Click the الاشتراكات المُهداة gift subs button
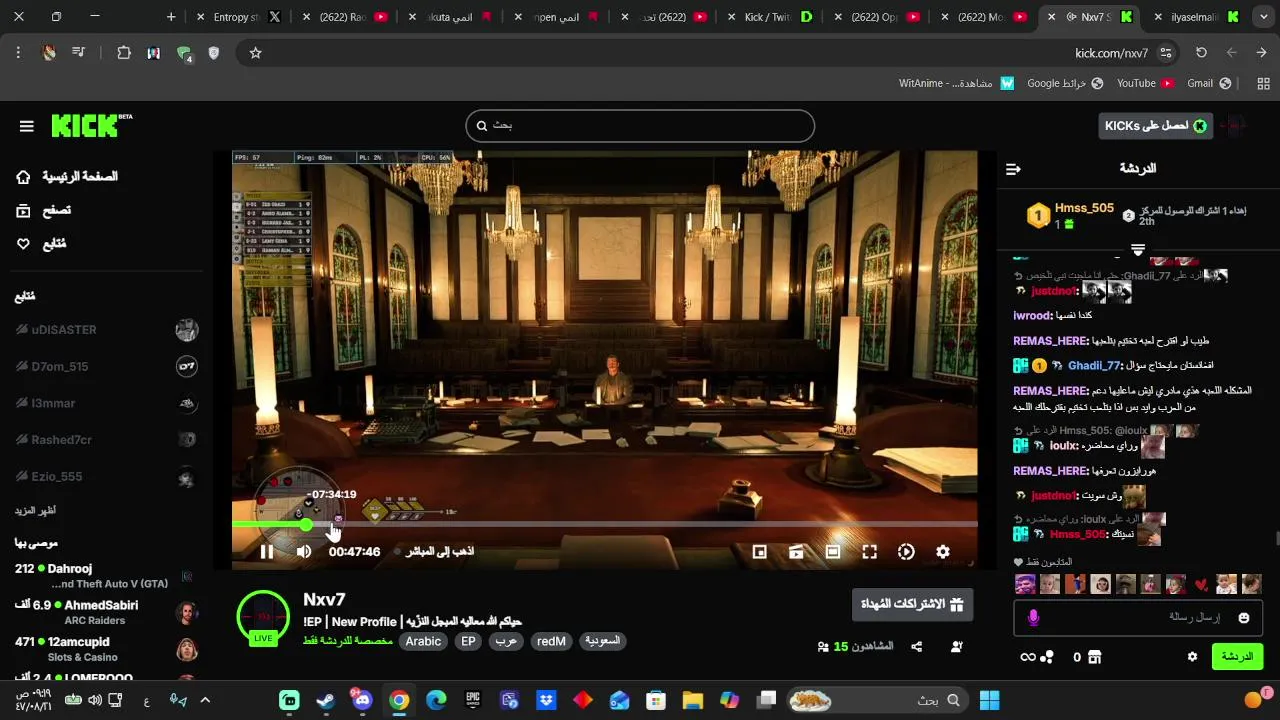This screenshot has height=720, width=1280. click(x=912, y=604)
